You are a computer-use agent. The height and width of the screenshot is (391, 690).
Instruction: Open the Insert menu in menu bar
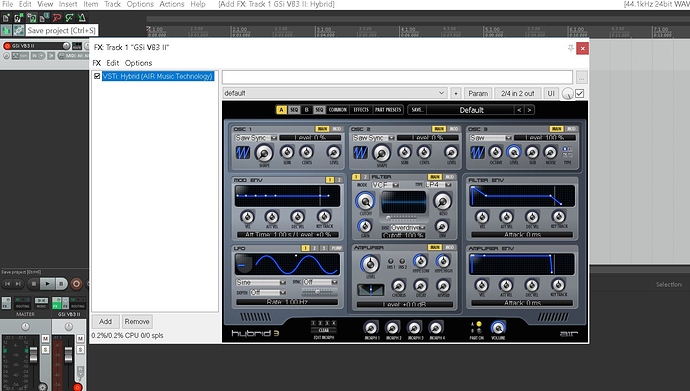tap(68, 4)
